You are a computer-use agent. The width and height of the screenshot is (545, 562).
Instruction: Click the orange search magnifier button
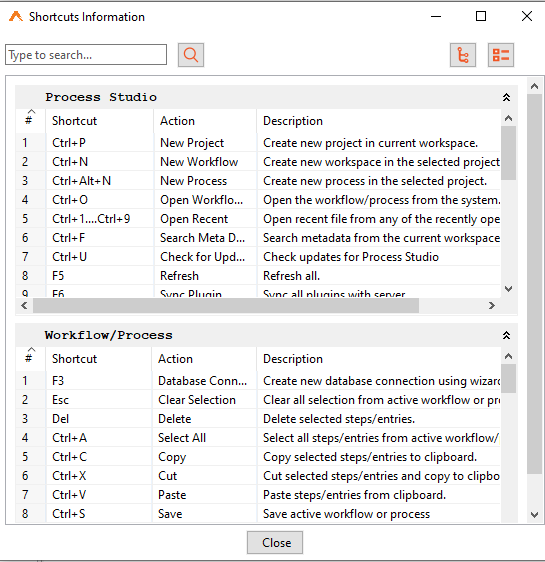pos(191,55)
